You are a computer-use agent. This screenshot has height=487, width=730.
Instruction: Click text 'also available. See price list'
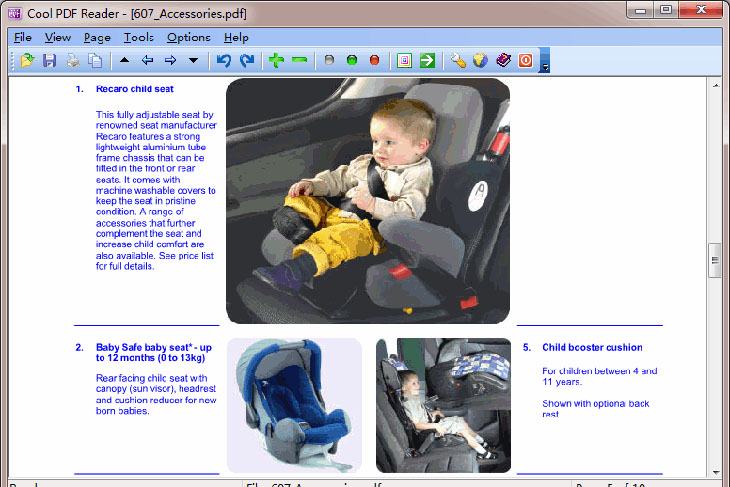[155, 256]
